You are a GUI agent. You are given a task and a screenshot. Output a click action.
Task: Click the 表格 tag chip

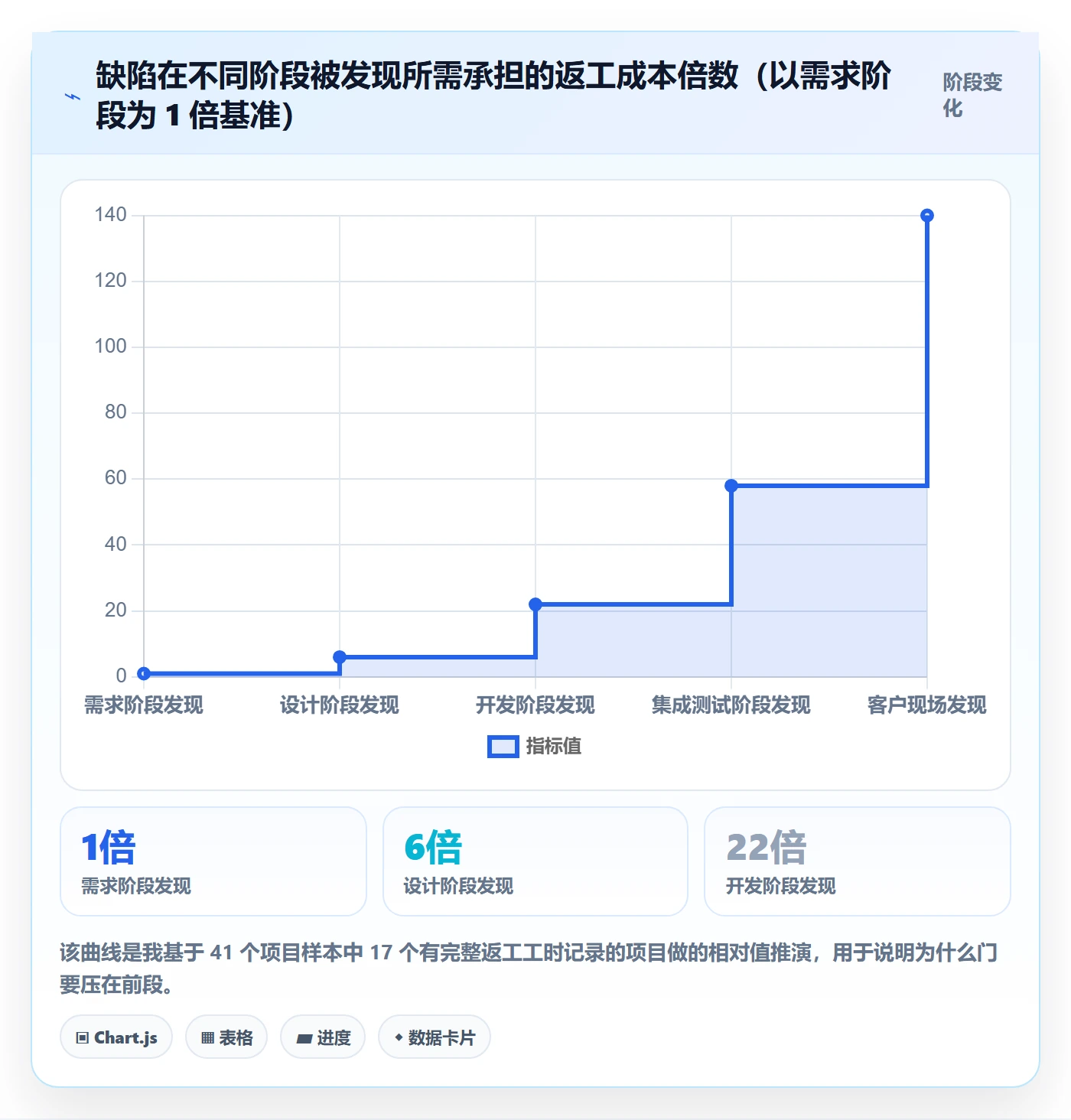pyautogui.click(x=226, y=1037)
